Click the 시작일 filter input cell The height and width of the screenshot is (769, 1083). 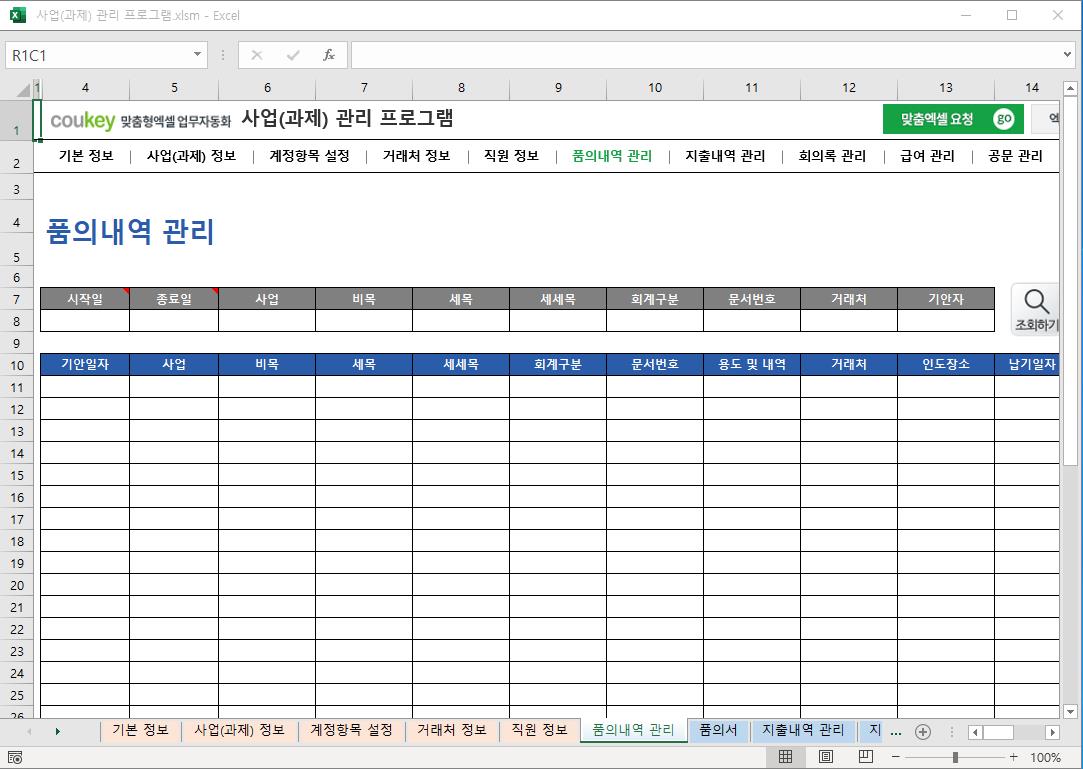85,321
